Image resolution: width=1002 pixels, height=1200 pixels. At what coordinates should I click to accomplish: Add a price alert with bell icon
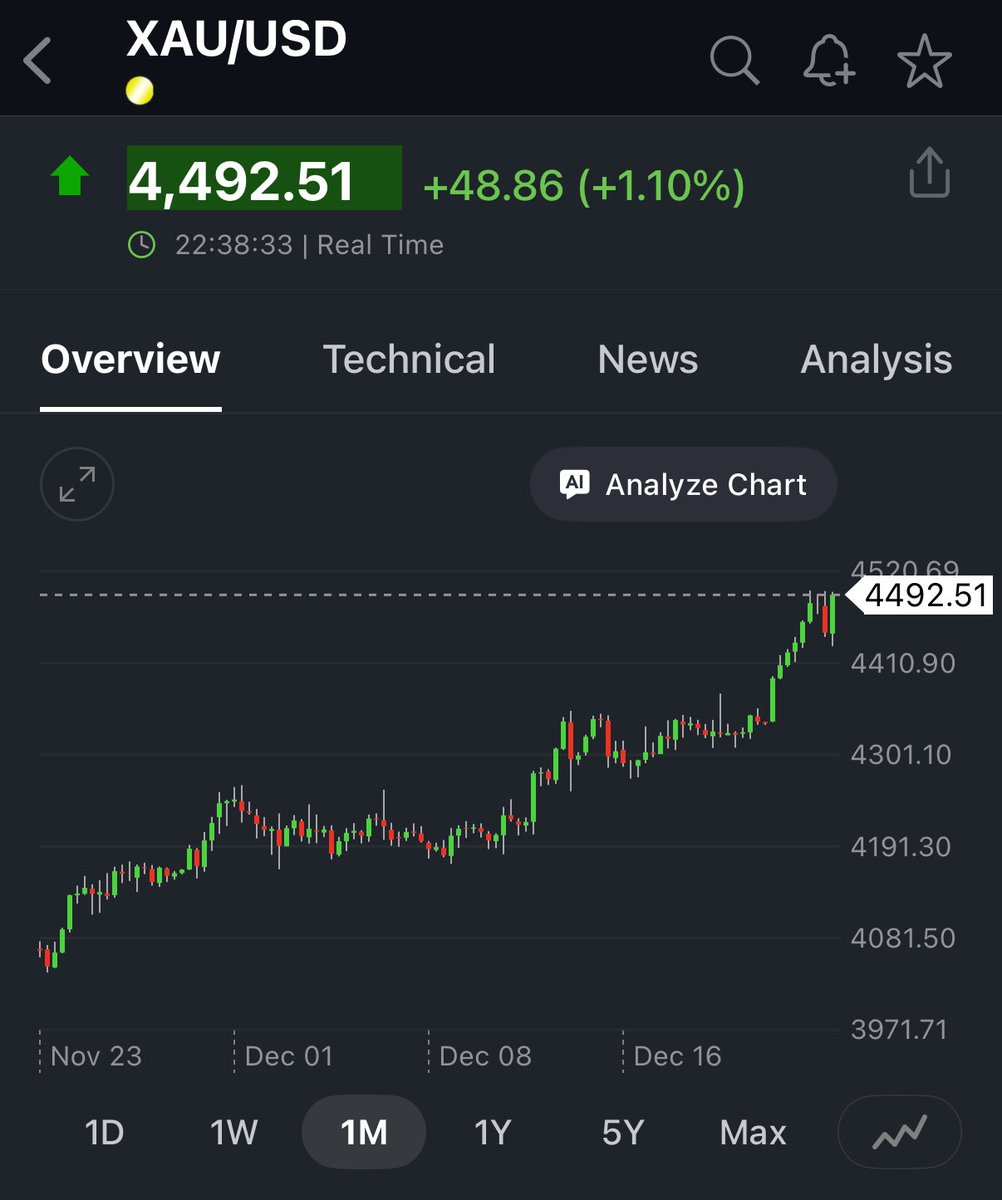coord(830,61)
